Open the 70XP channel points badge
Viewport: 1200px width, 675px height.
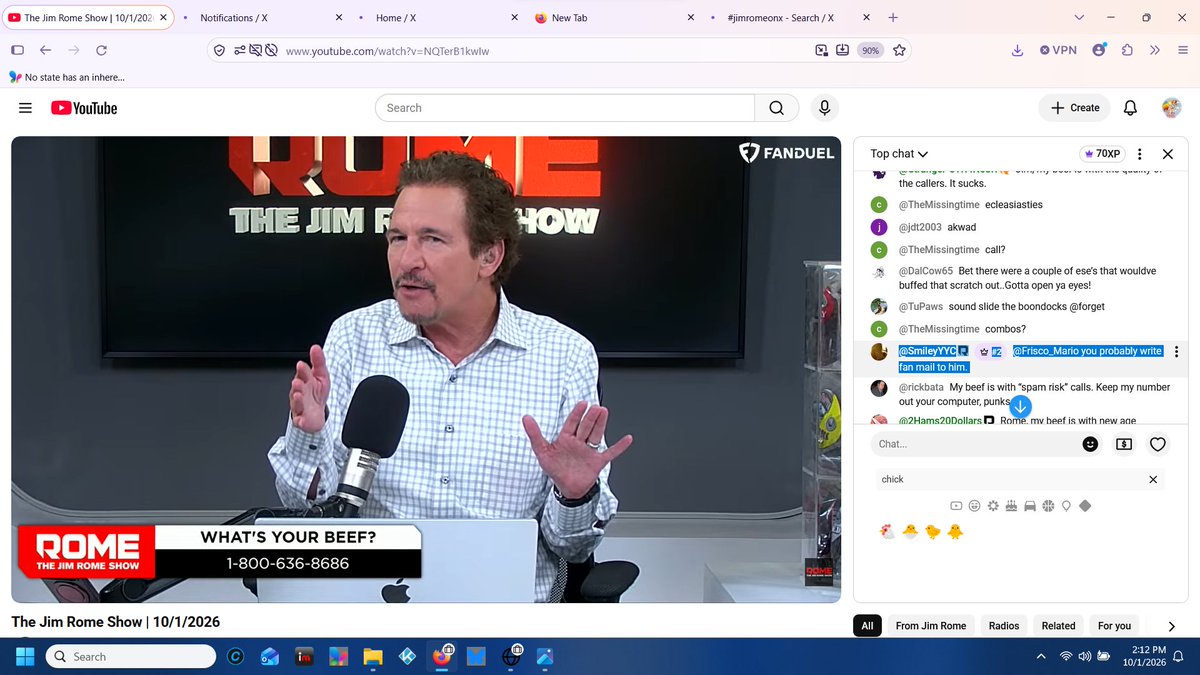click(1101, 154)
